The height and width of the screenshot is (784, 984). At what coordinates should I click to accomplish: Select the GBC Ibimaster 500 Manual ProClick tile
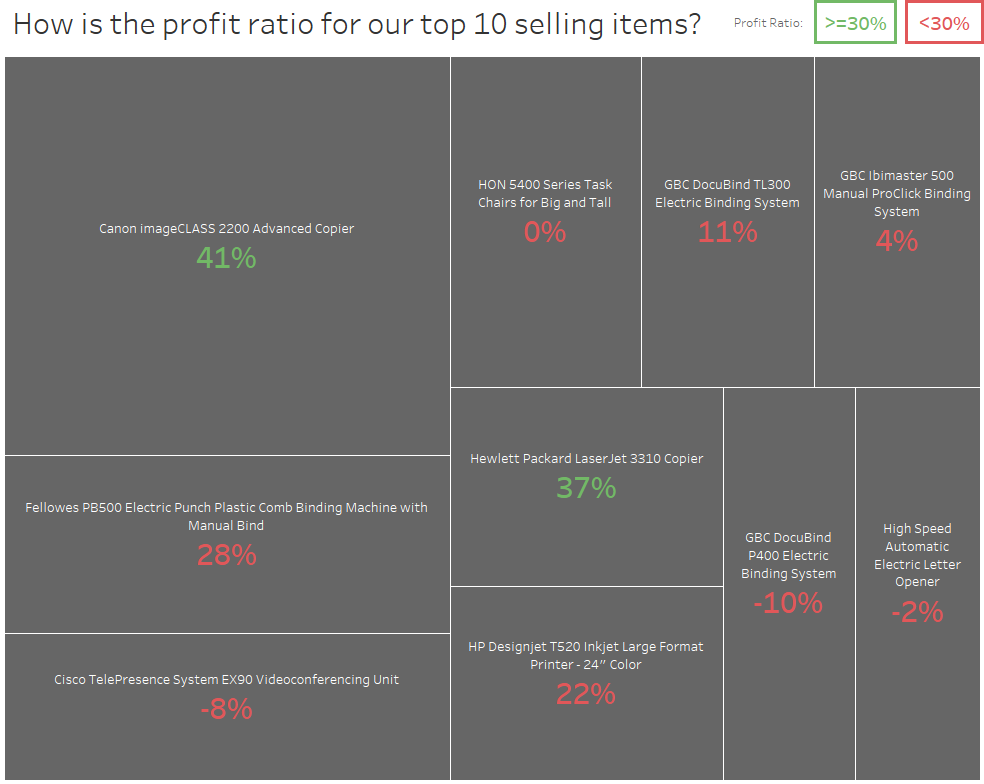click(897, 222)
